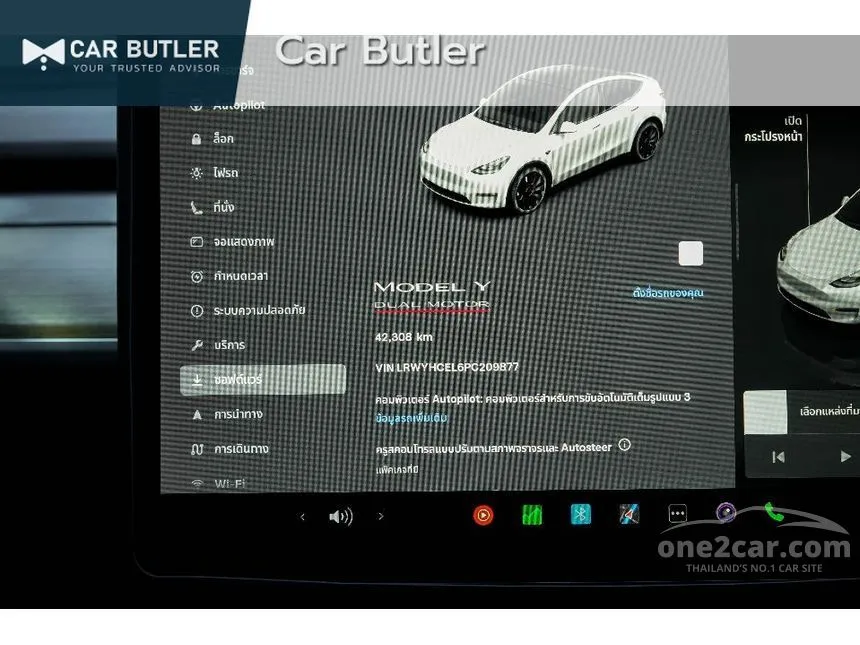Open the การนำทาง (Navigation) menu item
The image size is (860, 645).
(x=227, y=414)
